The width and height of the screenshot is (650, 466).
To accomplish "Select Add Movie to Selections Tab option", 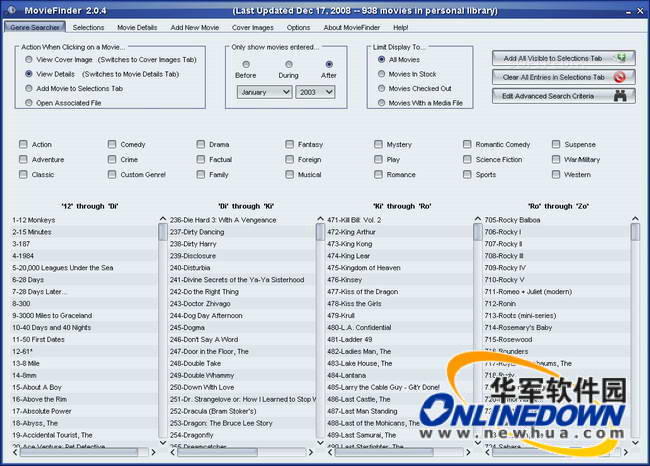I will pyautogui.click(x=29, y=88).
